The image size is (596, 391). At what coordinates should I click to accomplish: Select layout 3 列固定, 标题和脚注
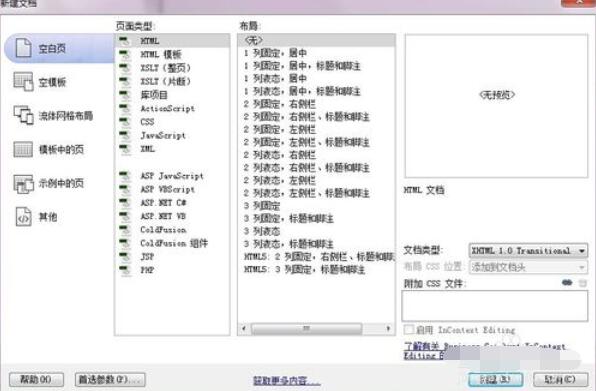[316, 218]
